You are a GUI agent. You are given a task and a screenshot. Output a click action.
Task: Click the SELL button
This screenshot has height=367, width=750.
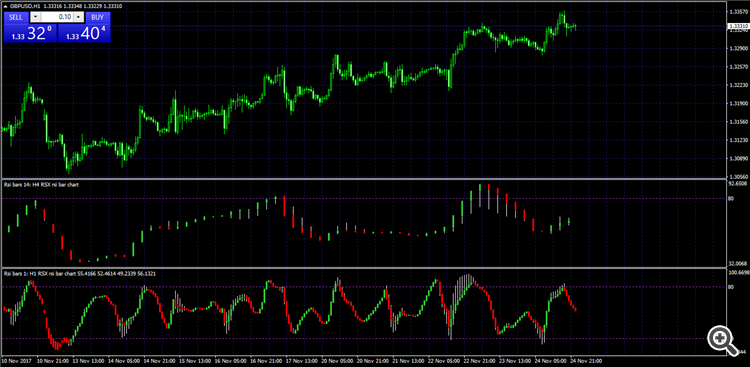pos(16,17)
